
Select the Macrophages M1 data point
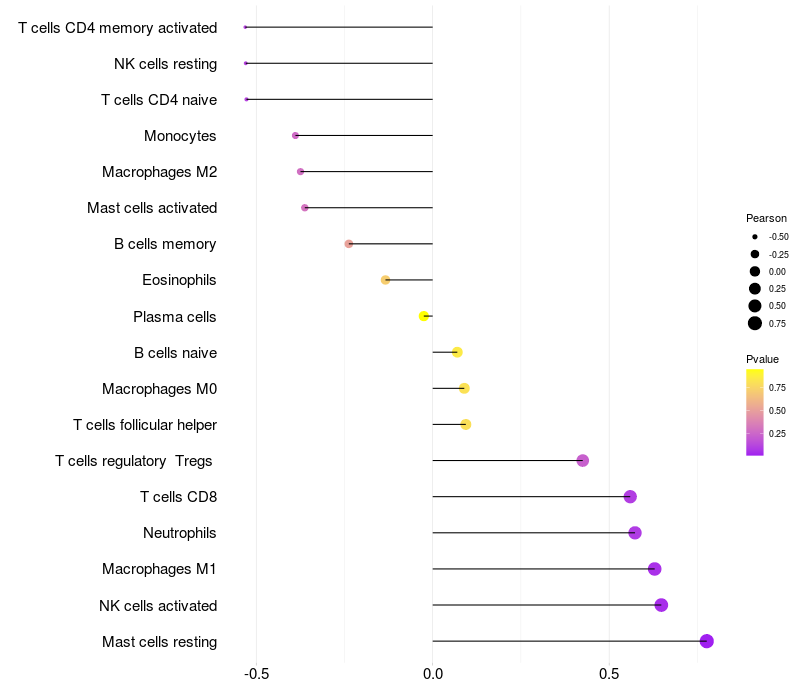(x=654, y=569)
